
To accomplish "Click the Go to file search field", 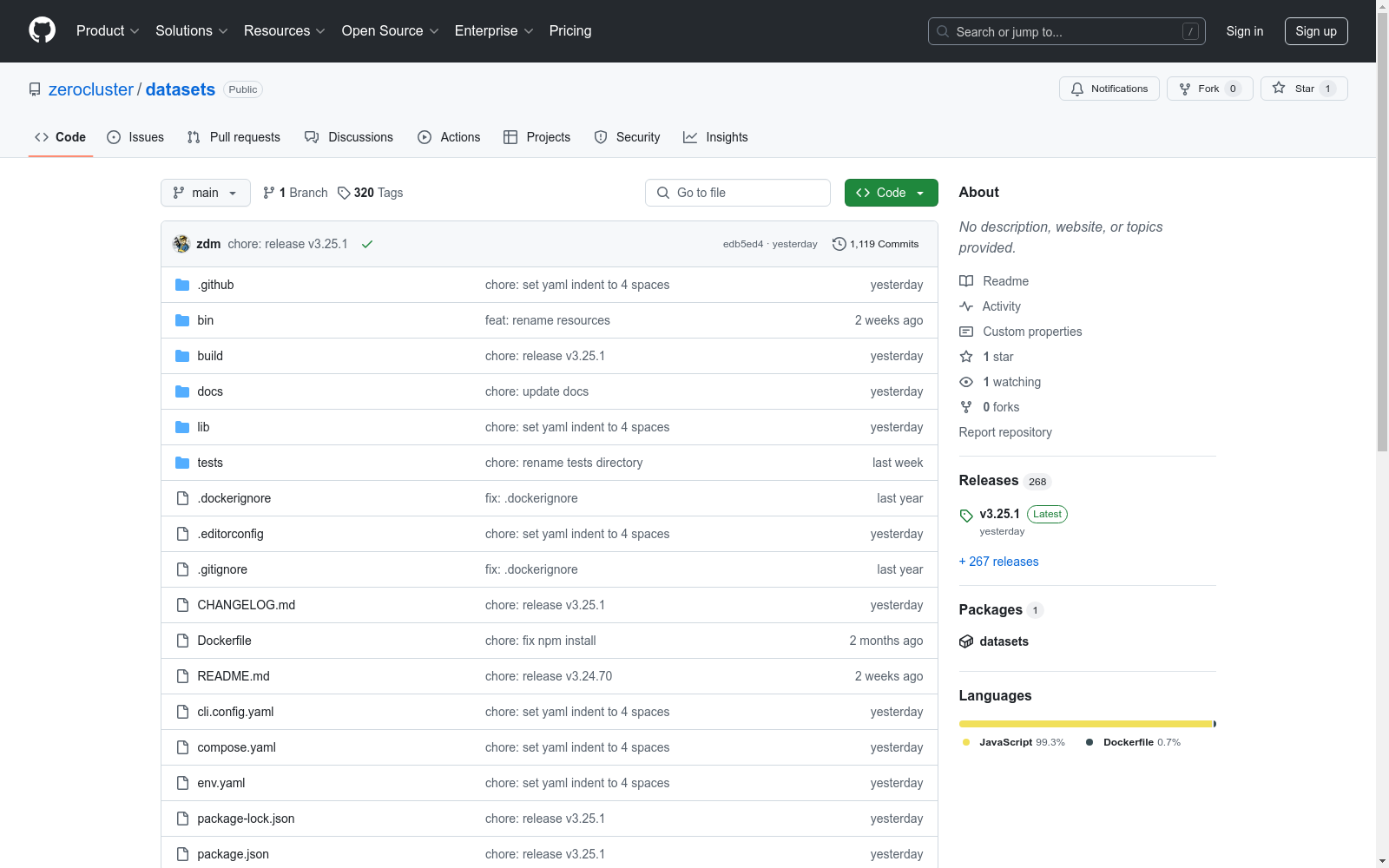I will click(x=738, y=193).
